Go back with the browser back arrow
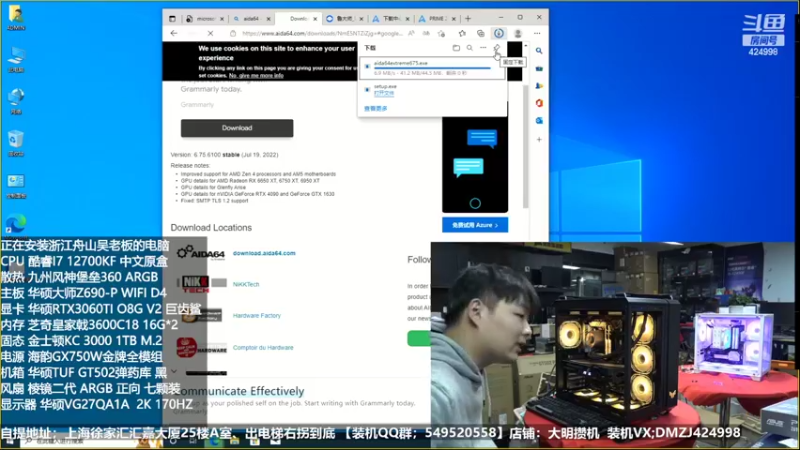This screenshot has width=800, height=450. [174, 33]
